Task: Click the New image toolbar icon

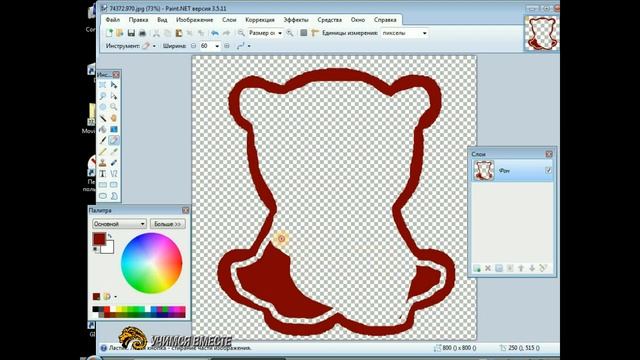Action: tap(109, 33)
